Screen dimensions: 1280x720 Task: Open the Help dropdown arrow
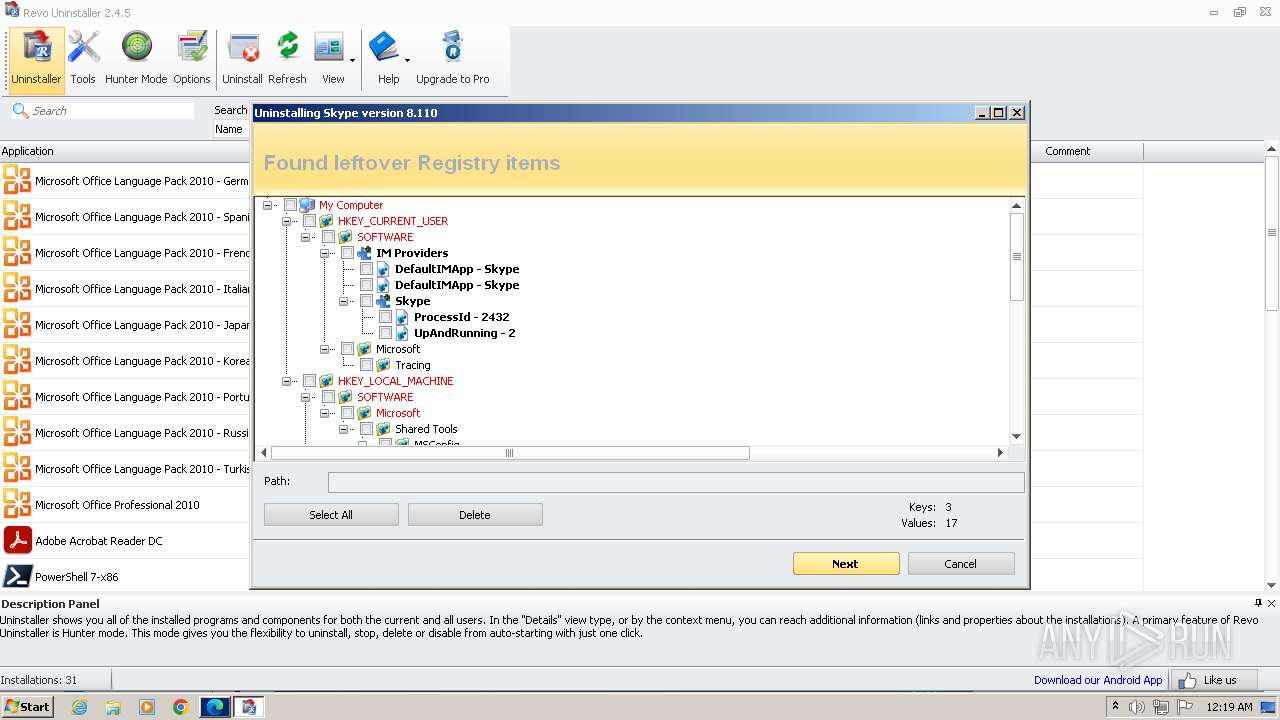407,61
